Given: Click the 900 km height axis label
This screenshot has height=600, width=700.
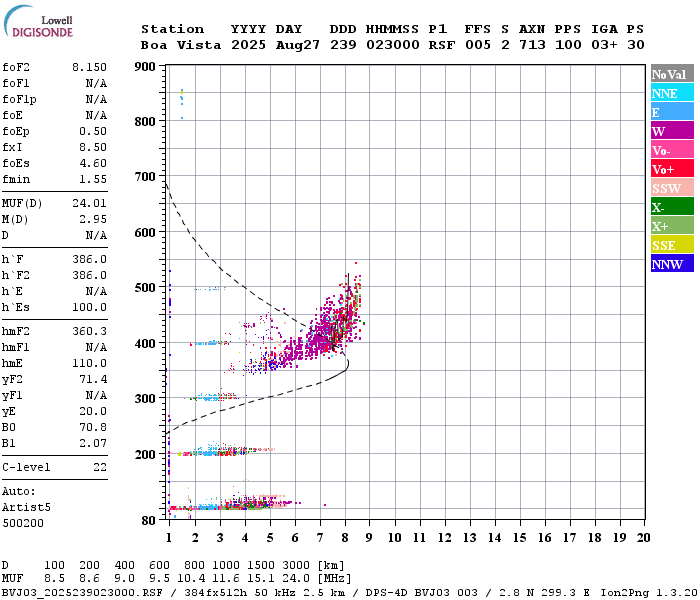Looking at the screenshot, I should 145,67.
